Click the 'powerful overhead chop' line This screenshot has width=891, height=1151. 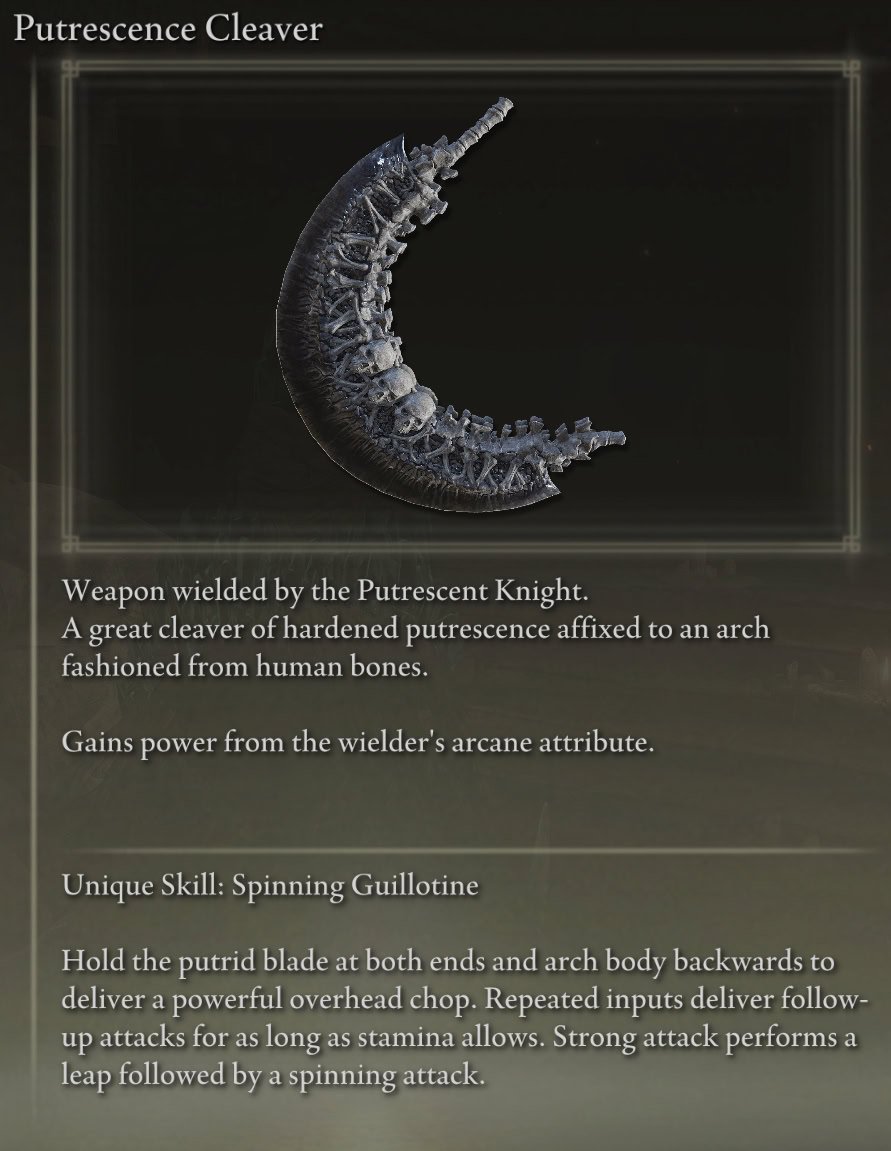coord(465,999)
